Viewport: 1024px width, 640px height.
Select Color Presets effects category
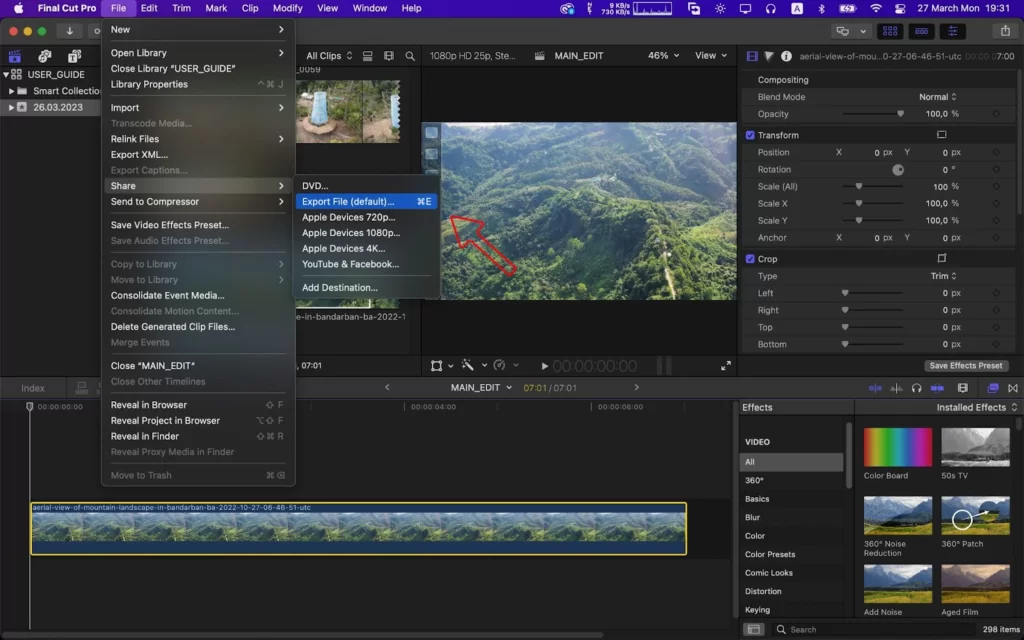791,554
